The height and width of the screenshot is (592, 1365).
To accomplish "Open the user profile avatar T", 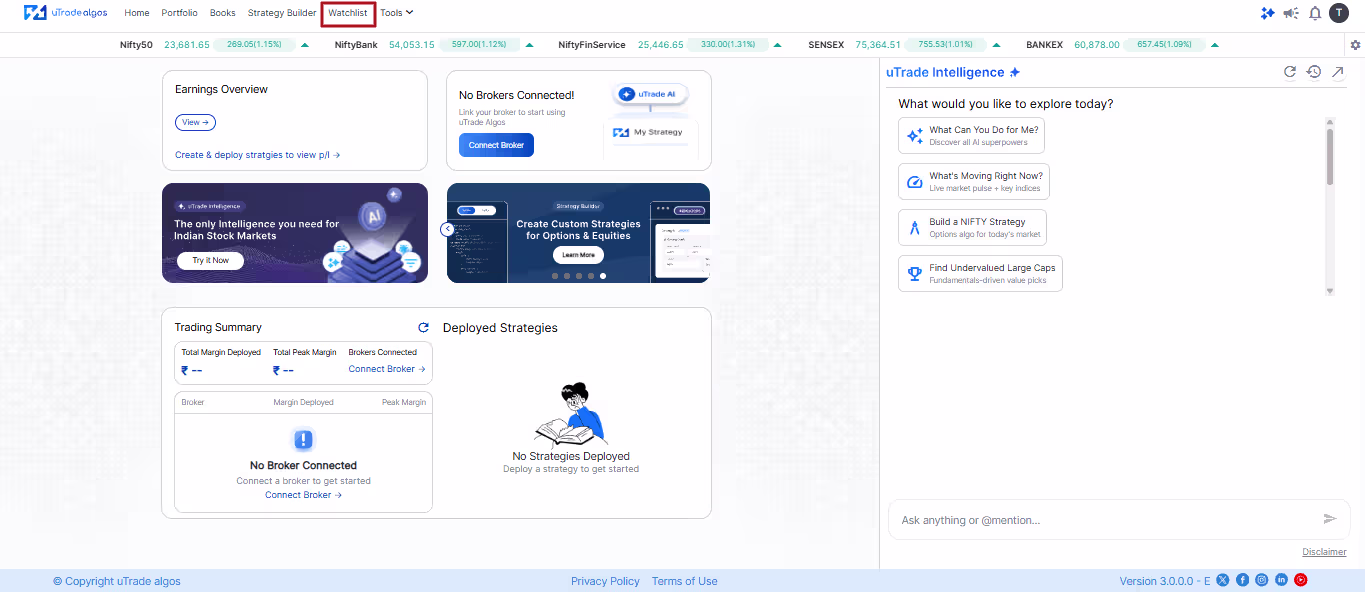I will pyautogui.click(x=1338, y=13).
